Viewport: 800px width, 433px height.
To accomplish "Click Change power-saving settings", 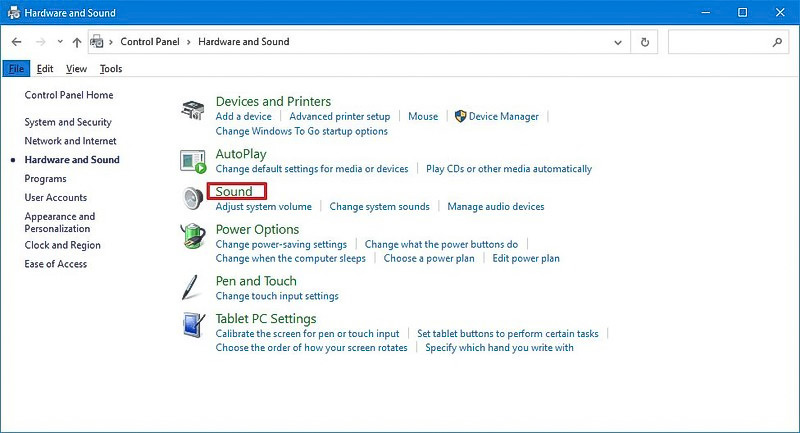I will coord(281,244).
